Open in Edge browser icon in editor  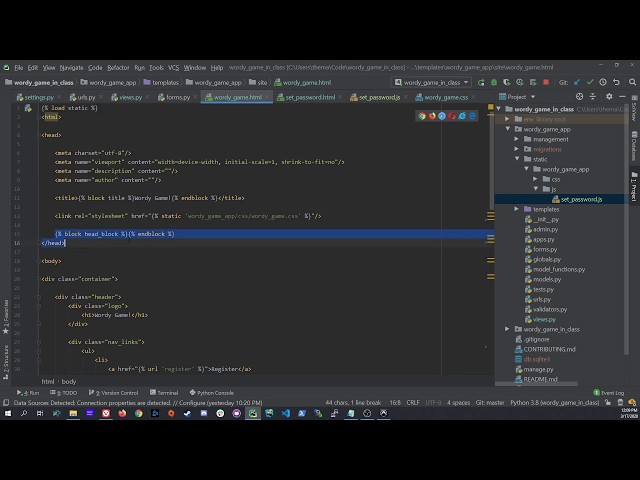472,116
